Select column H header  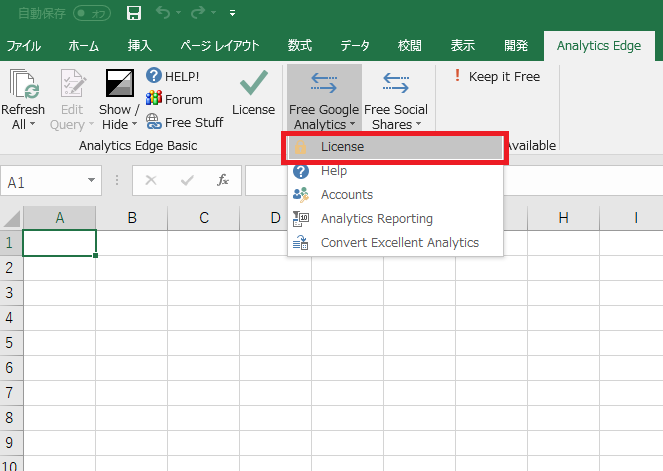click(x=563, y=218)
